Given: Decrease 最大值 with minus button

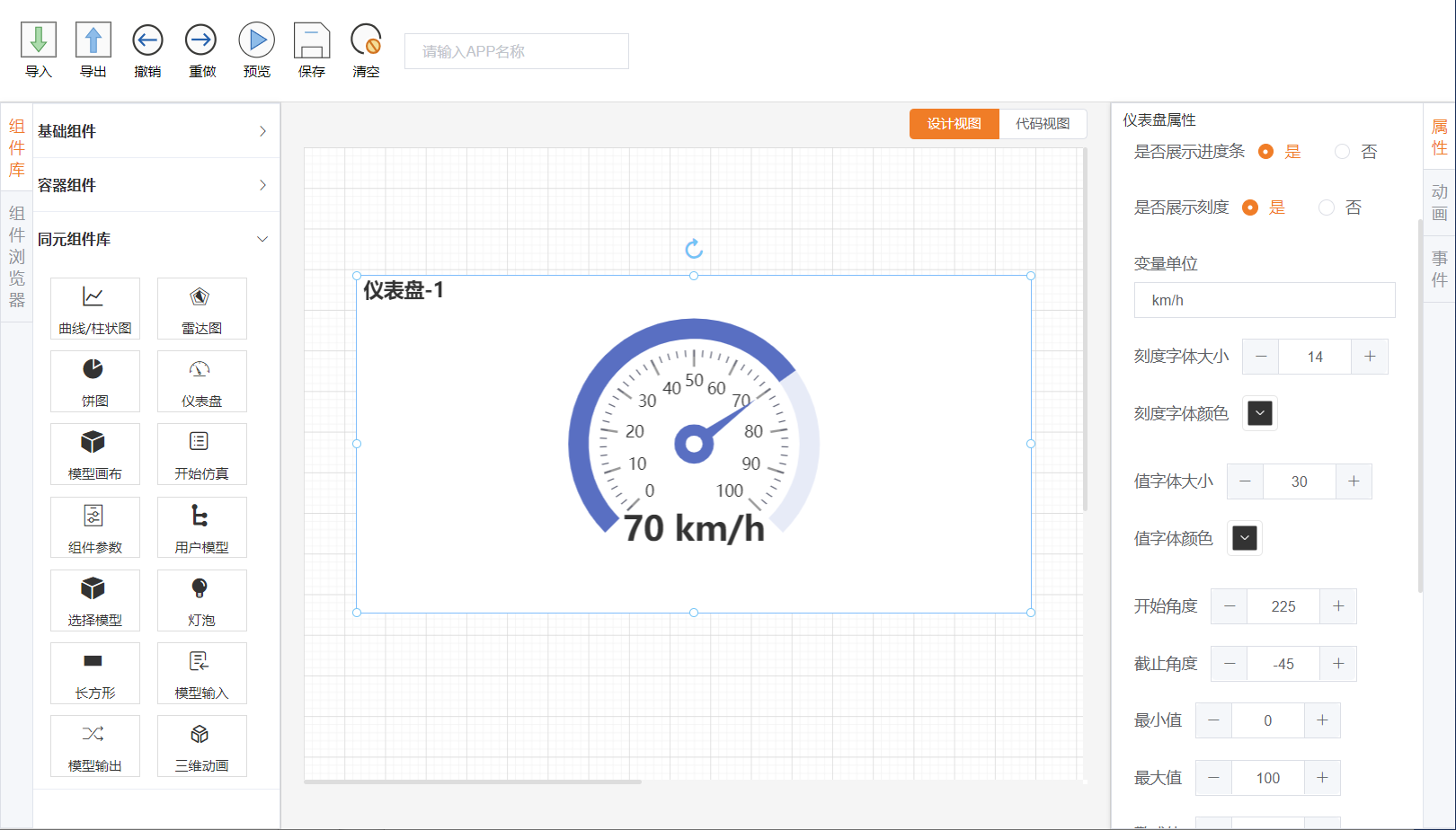Looking at the screenshot, I should [x=1214, y=778].
